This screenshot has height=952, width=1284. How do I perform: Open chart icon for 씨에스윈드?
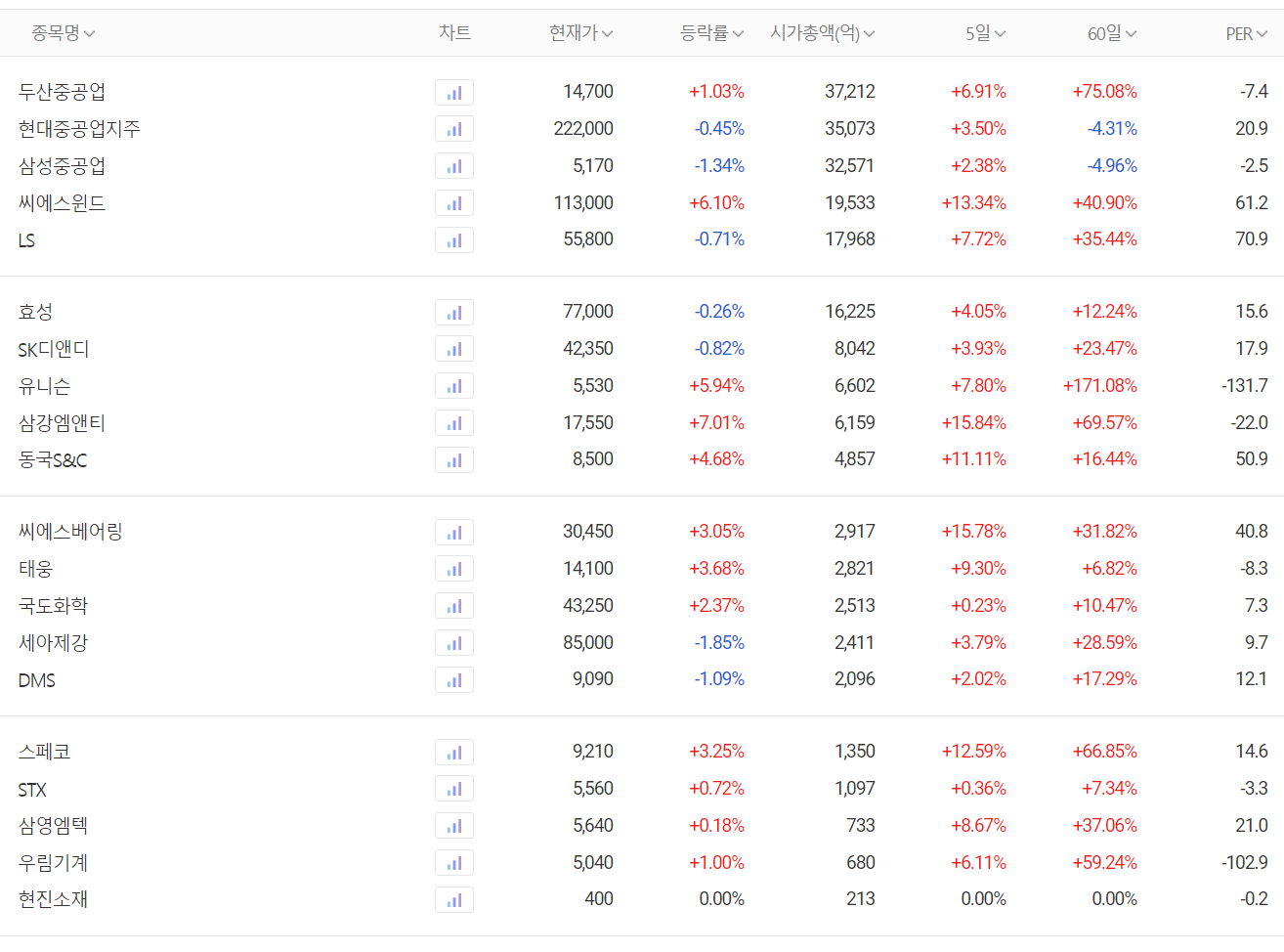[454, 203]
